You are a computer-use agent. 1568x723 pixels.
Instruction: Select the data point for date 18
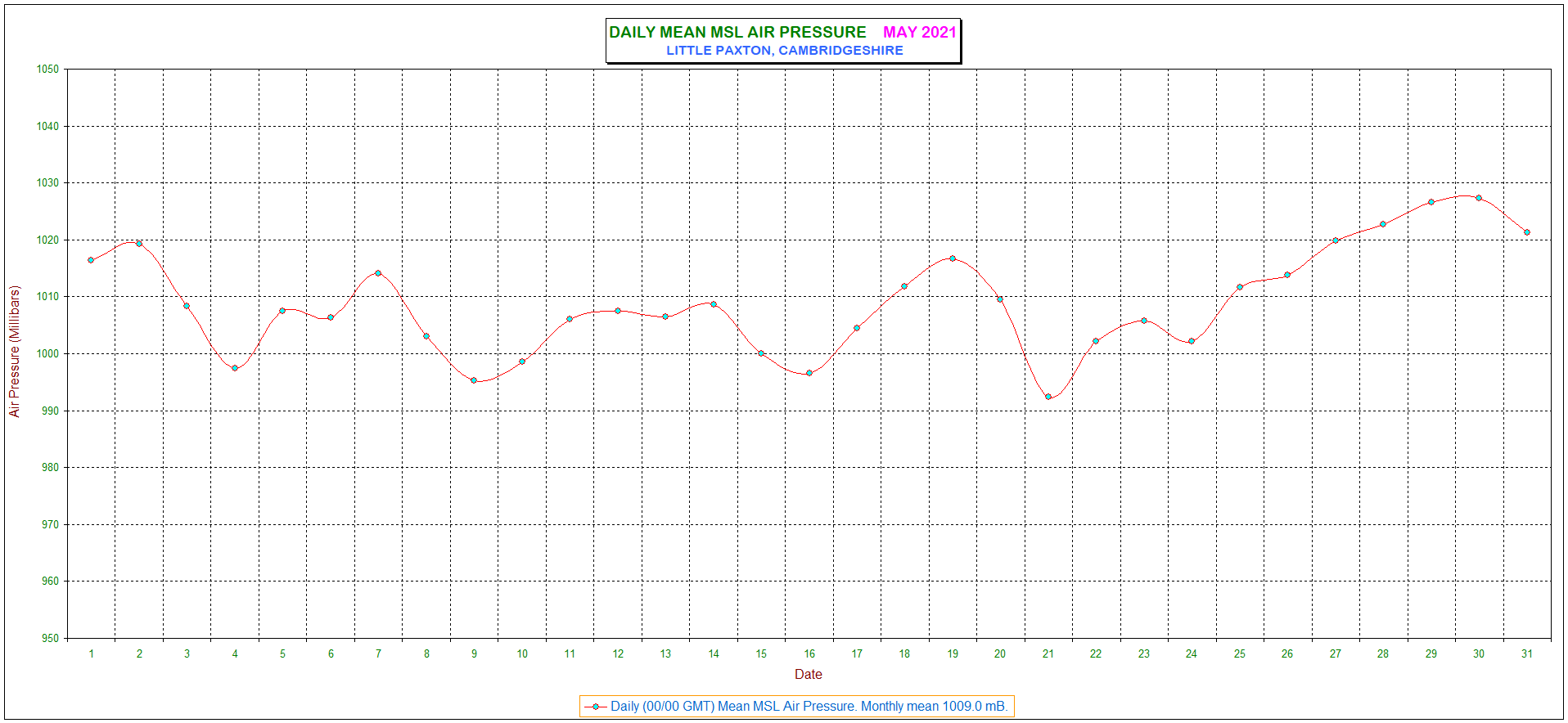pos(904,286)
